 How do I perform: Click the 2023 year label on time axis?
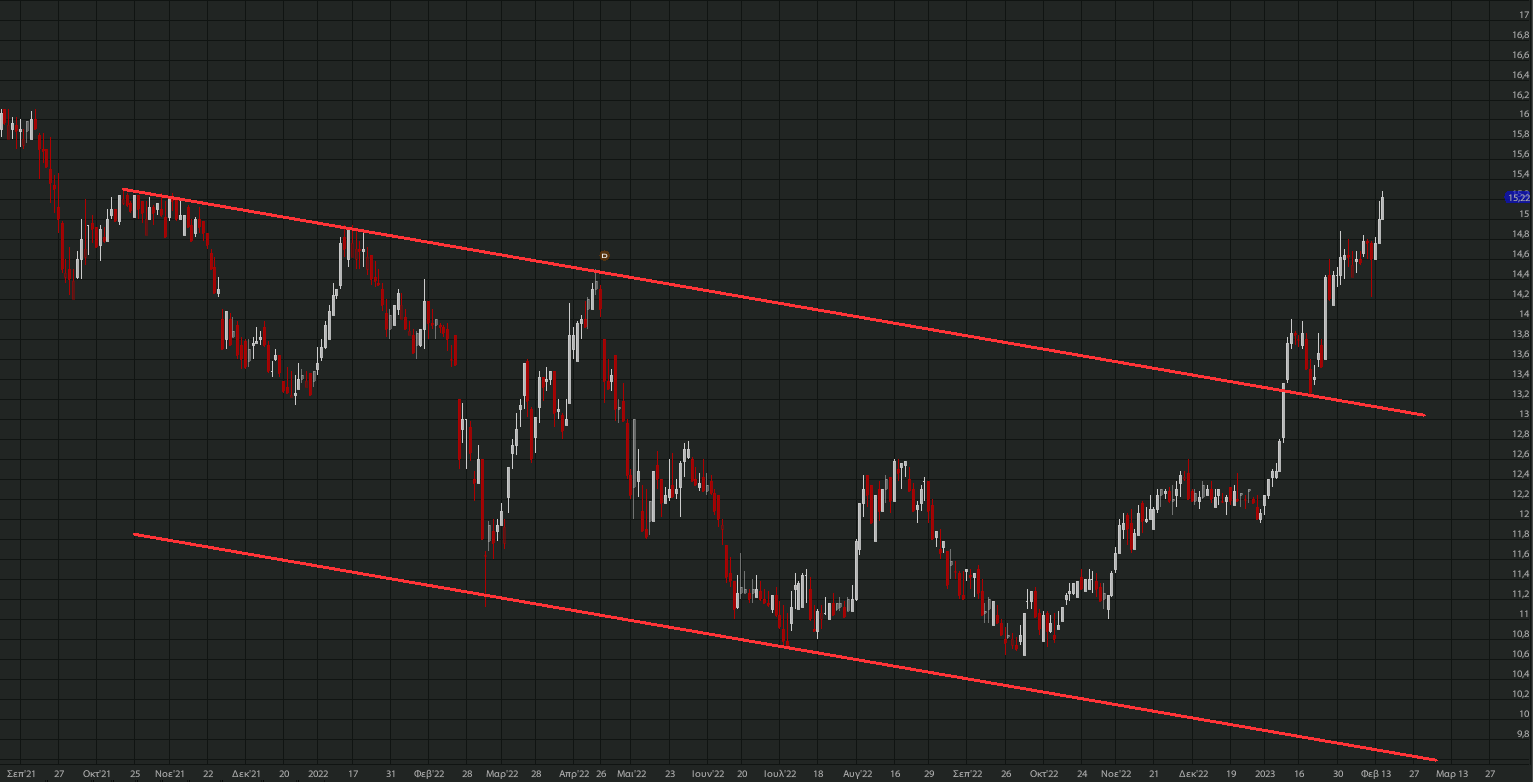(1265, 774)
